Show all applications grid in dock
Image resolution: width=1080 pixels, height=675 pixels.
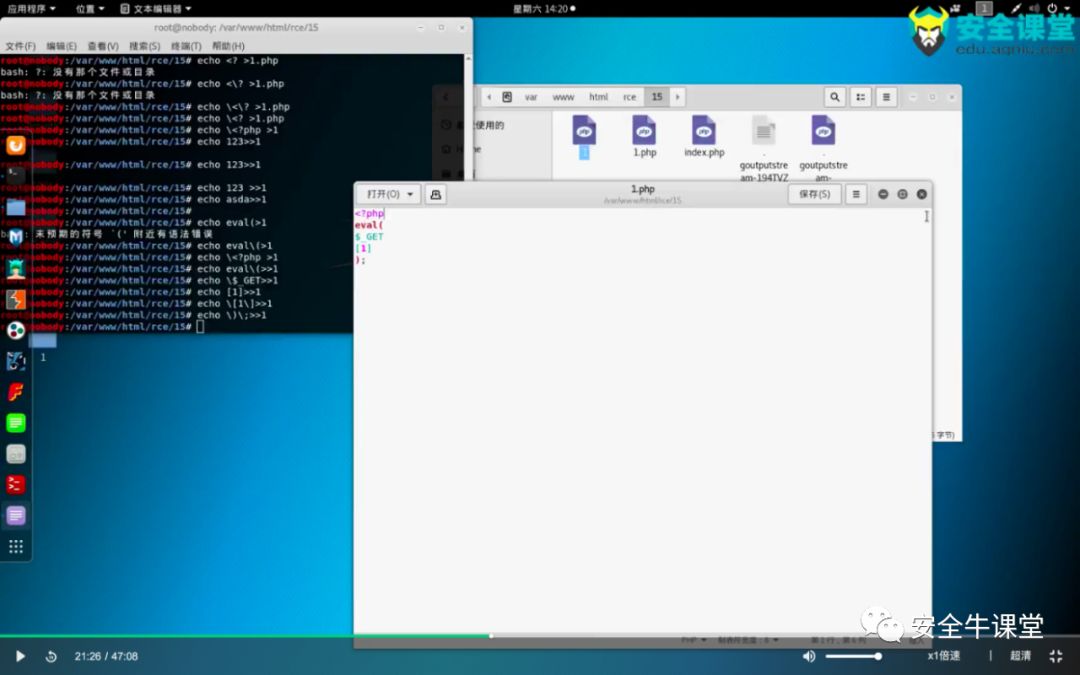click(x=15, y=547)
